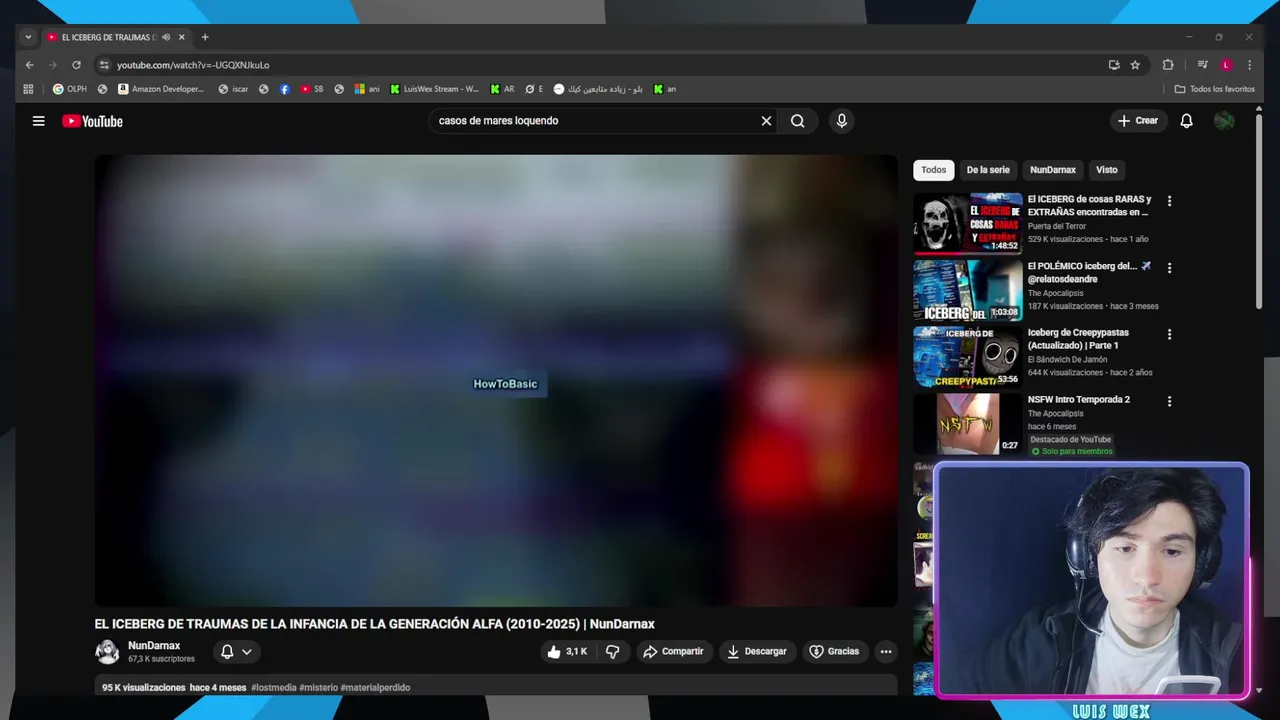Click the #materialperdido hashtag
The width and height of the screenshot is (1280, 720).
tap(375, 688)
